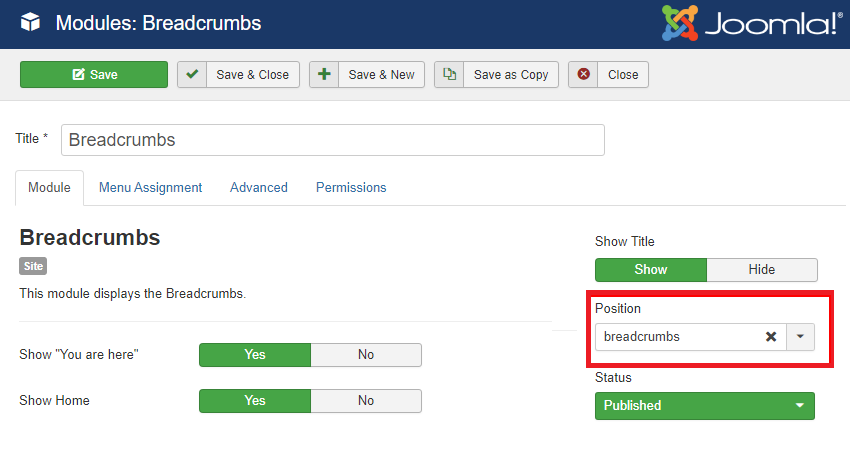This screenshot has height=450, width=850.
Task: Click the Breadcrumbs module heading
Action: tap(90, 237)
